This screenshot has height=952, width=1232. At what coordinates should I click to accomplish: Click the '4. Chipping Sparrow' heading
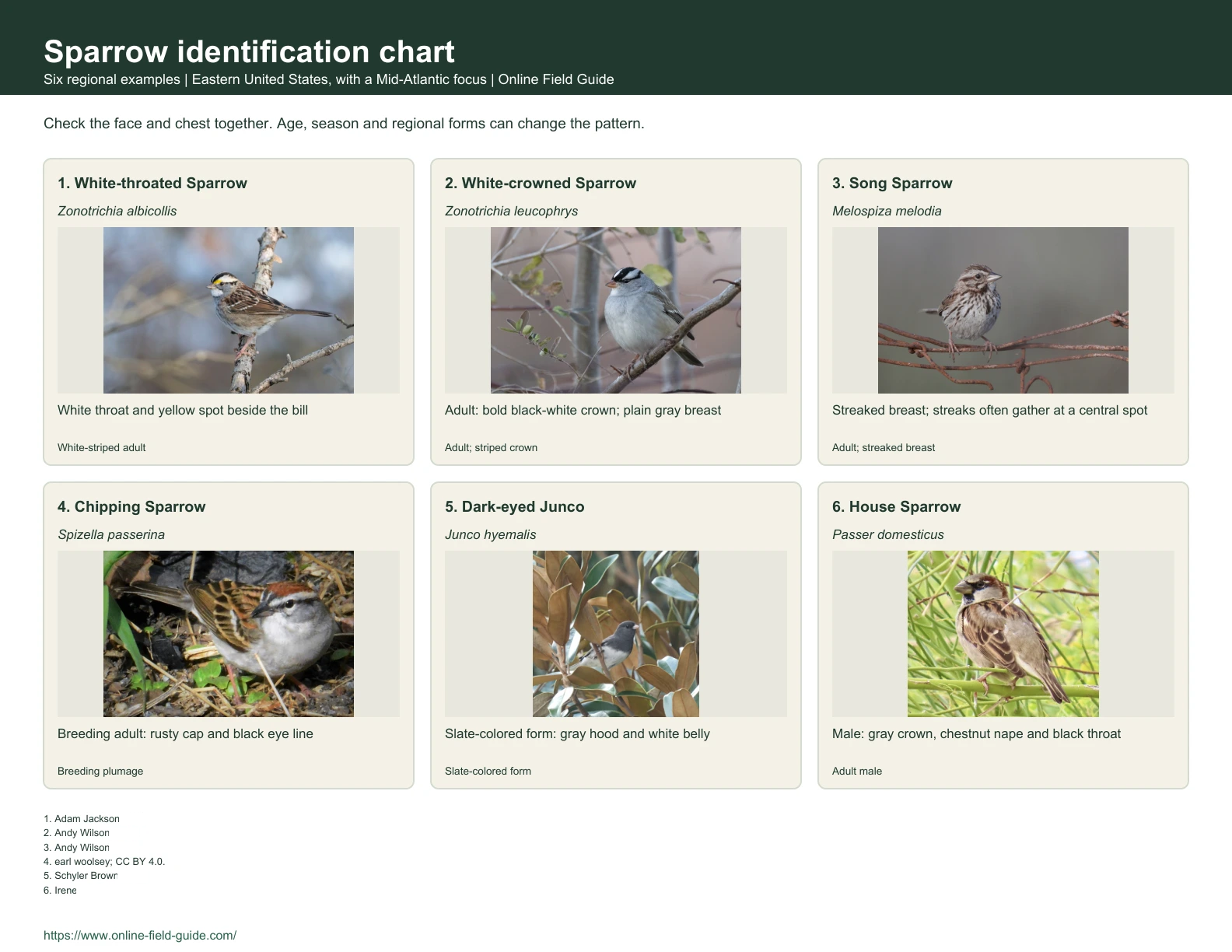click(131, 506)
